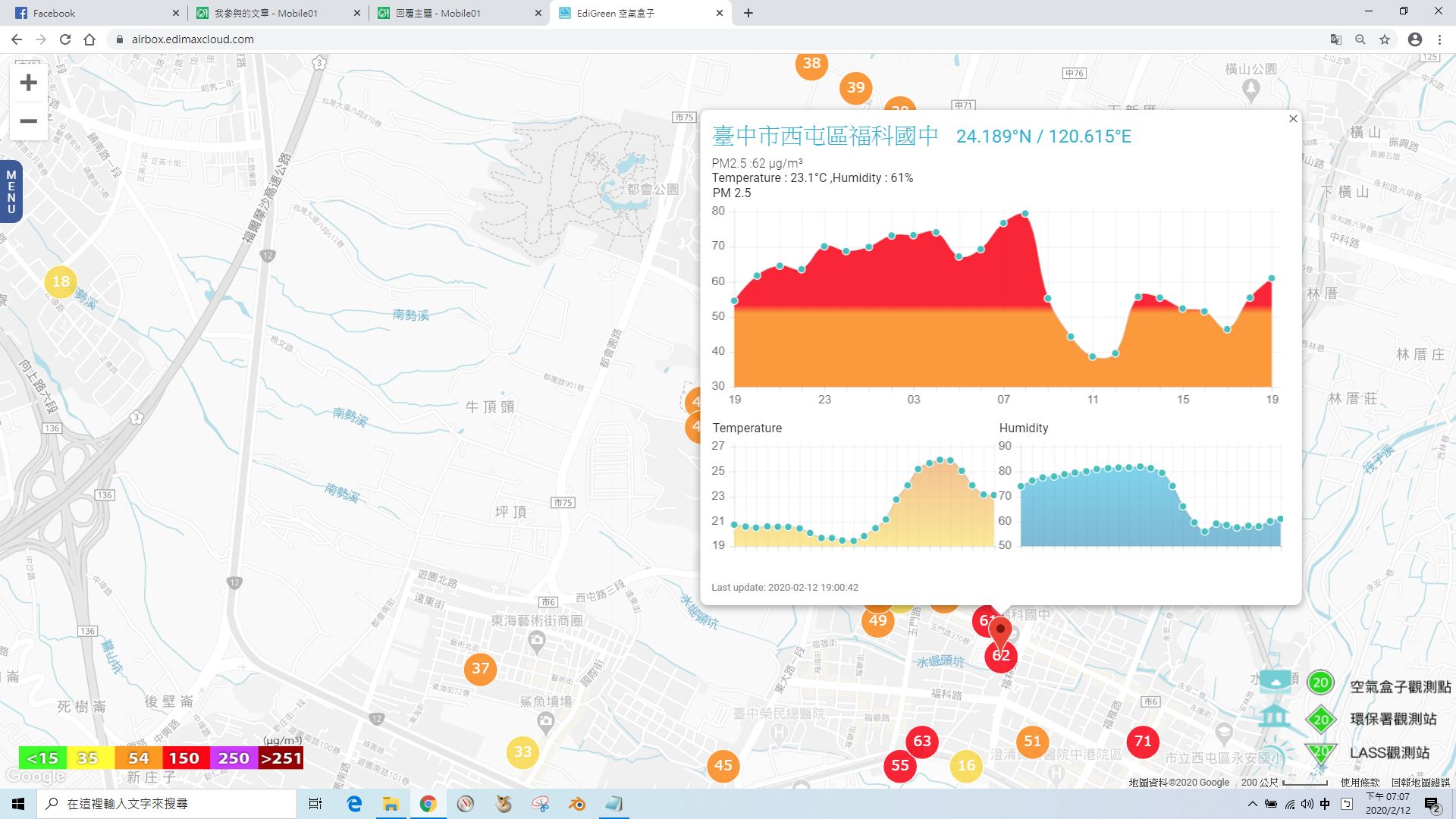Click the 使用條款 terms link
Screen dimensions: 1456x819
pyautogui.click(x=1360, y=783)
